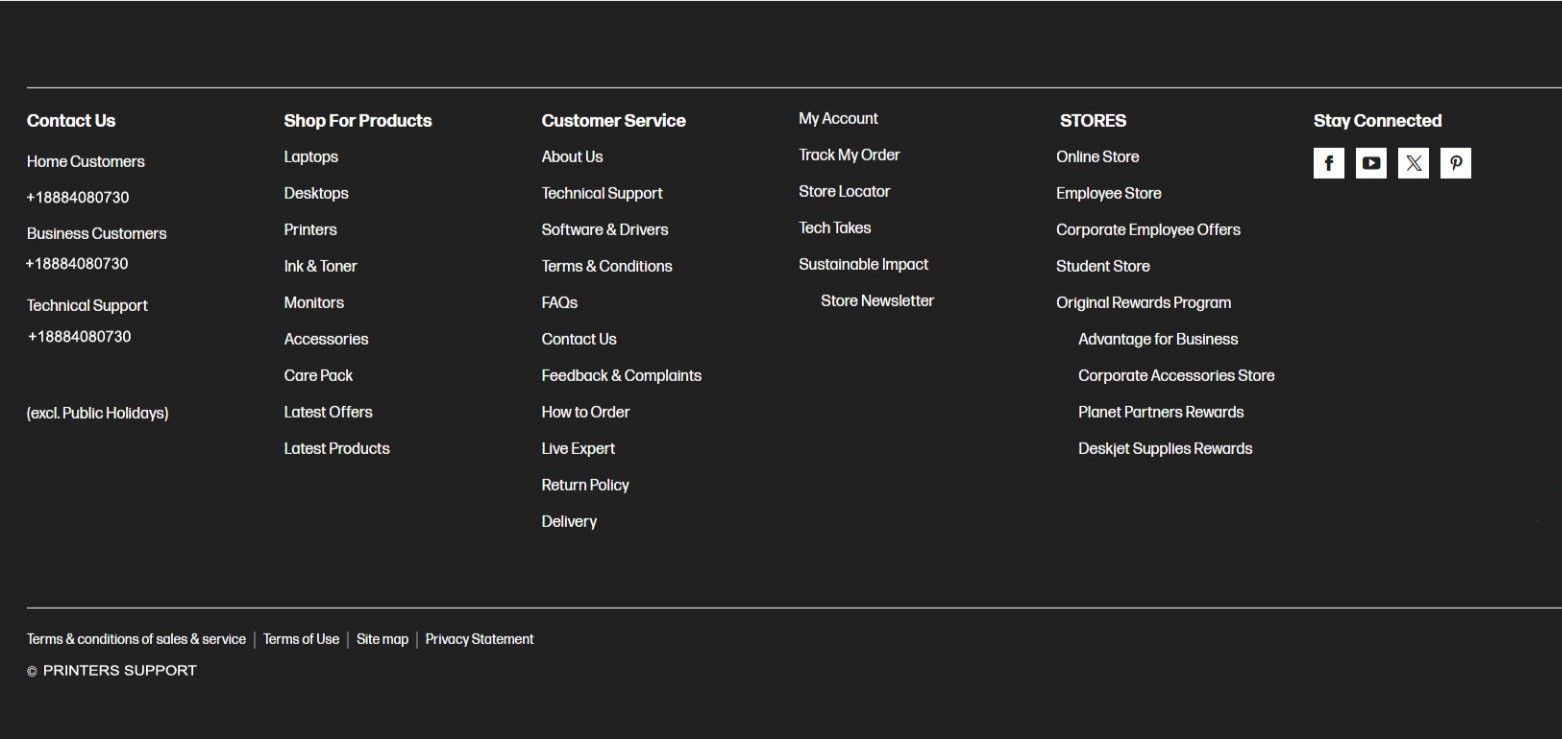Open the Store Locator link
This screenshot has height=739, width=1562.
(844, 192)
